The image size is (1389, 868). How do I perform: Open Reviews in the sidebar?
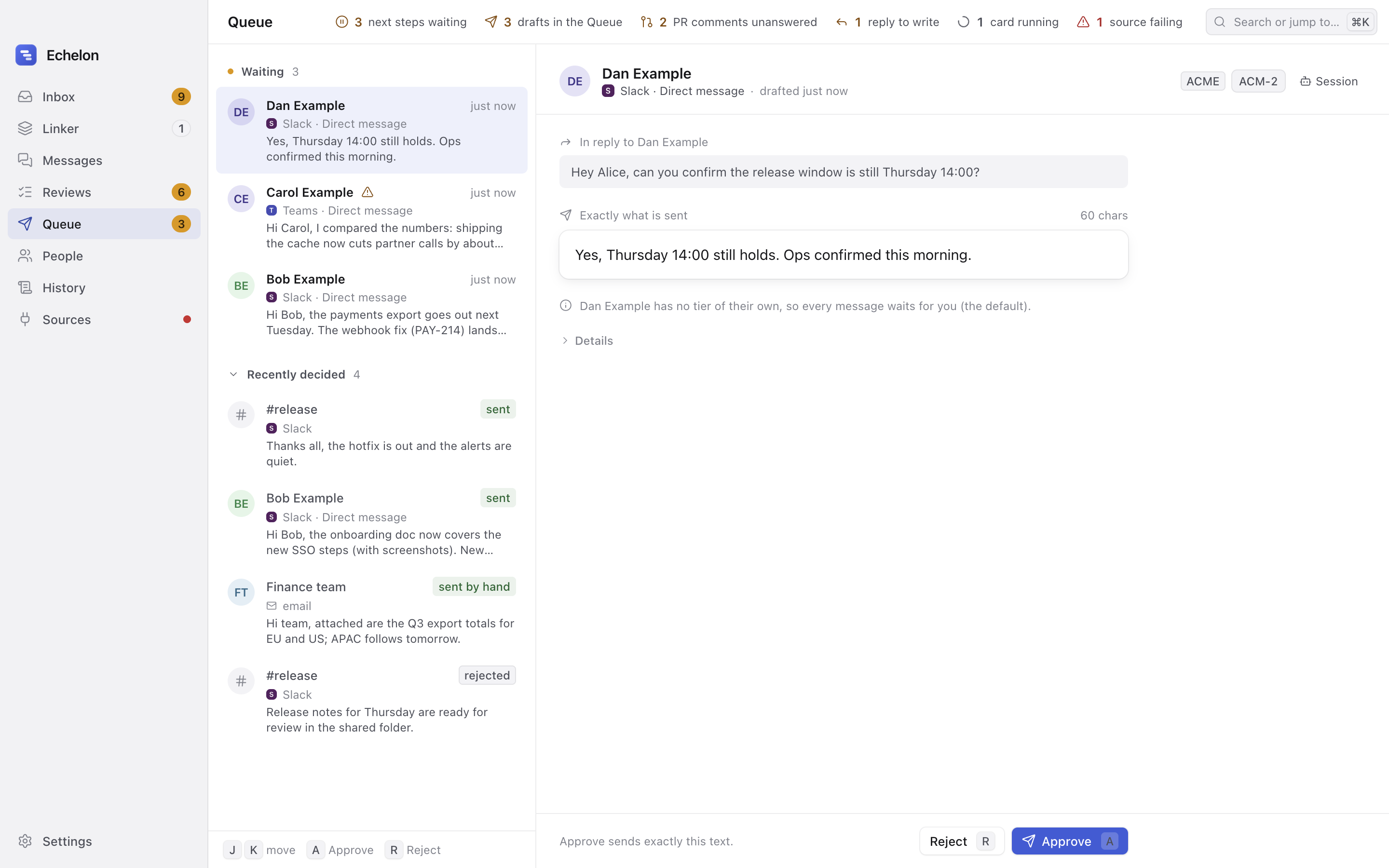[104, 192]
